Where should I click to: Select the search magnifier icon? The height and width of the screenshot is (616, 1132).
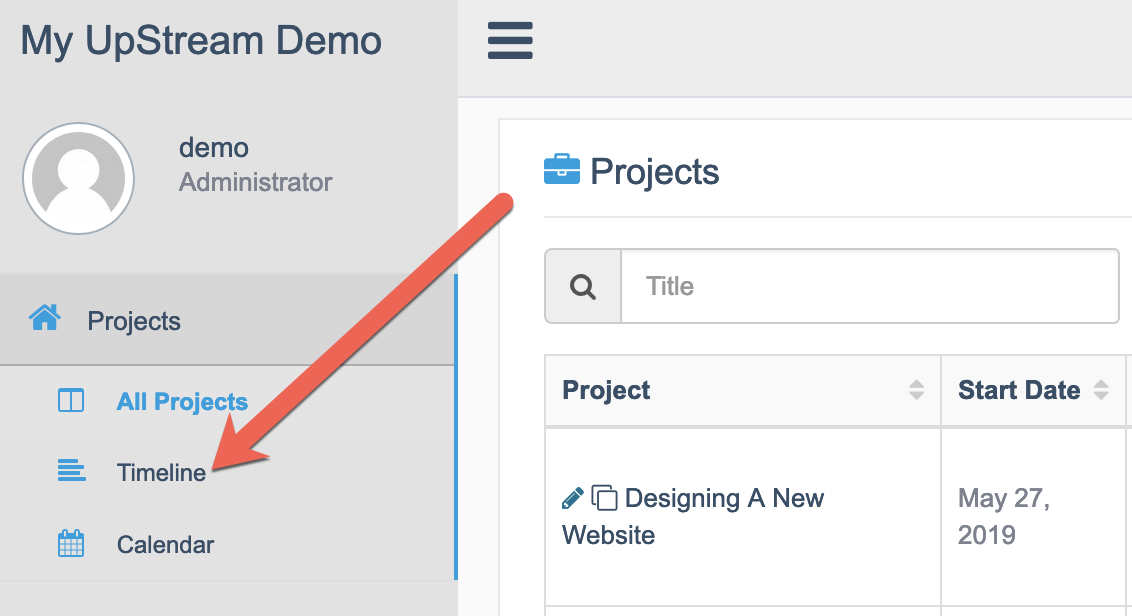coord(583,286)
